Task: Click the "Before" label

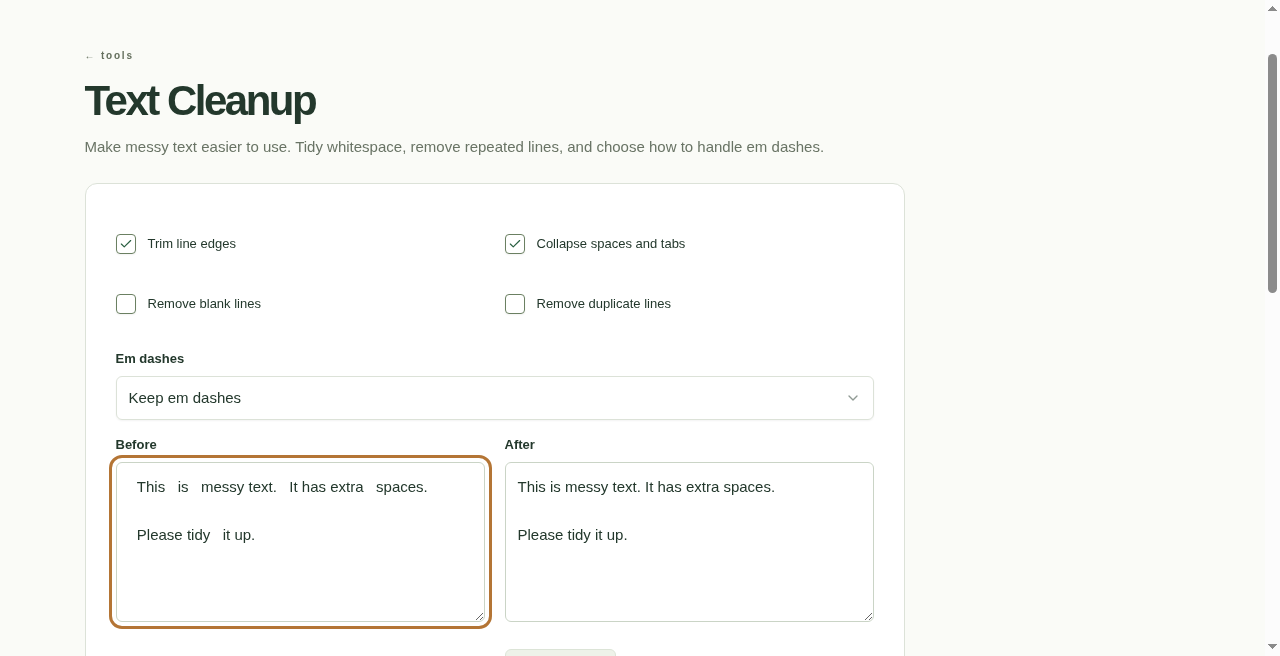Action: tap(136, 445)
